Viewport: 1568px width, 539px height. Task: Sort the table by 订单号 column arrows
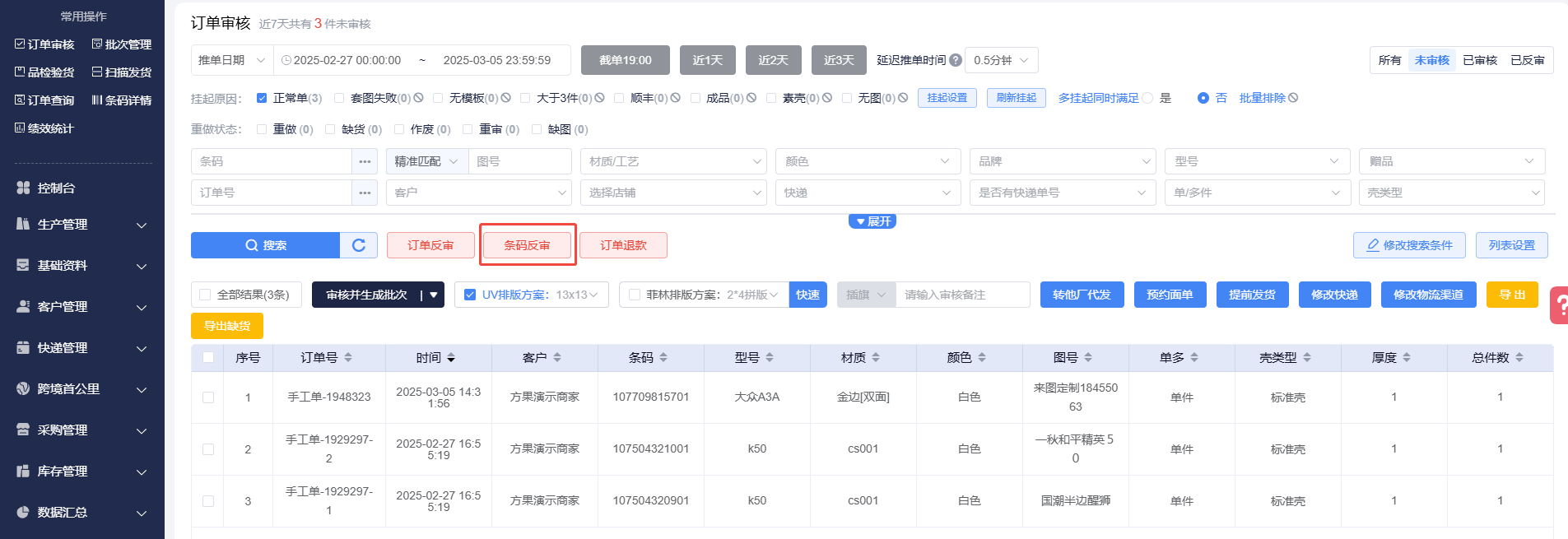pos(348,357)
